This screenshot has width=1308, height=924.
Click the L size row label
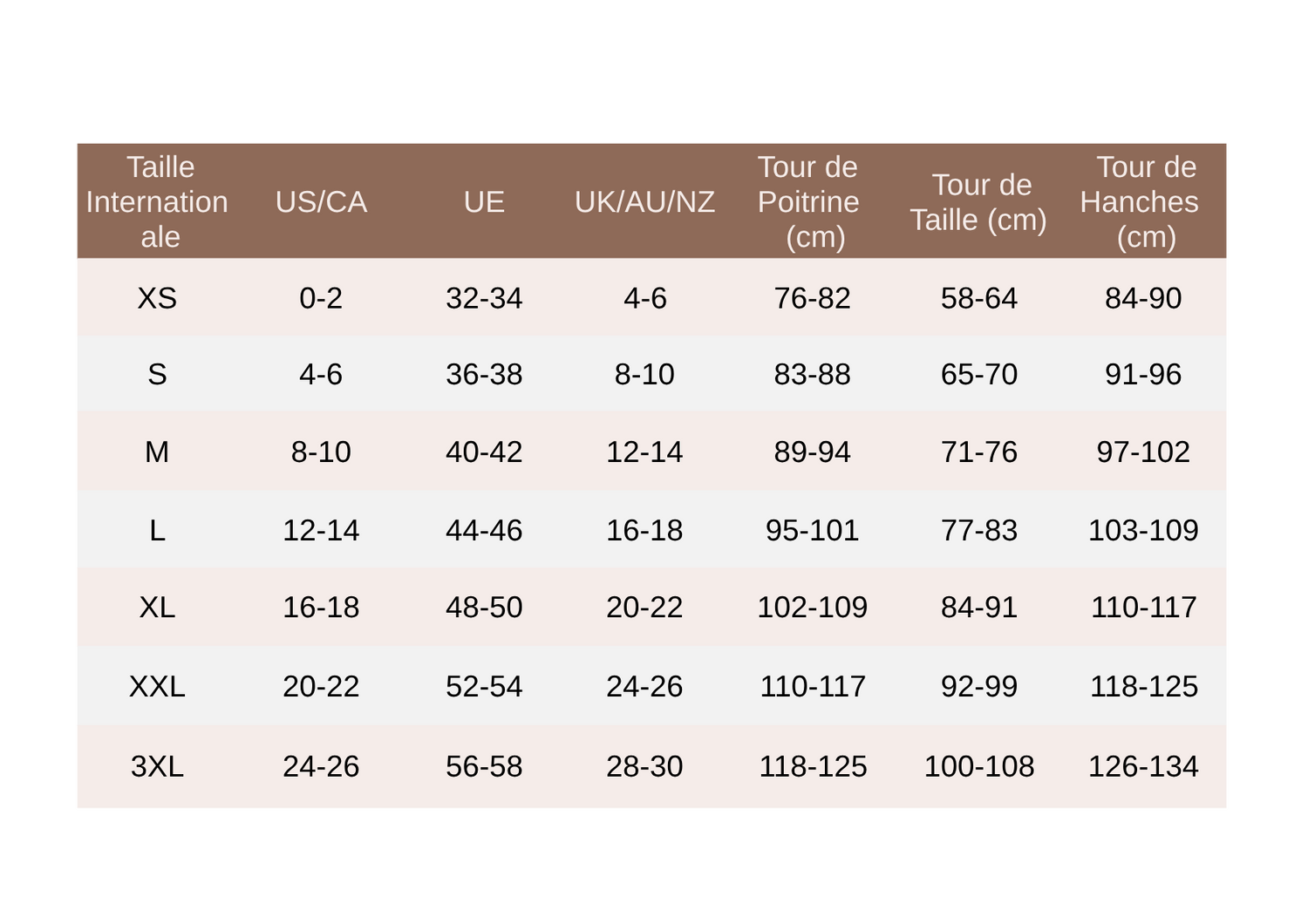tap(157, 530)
